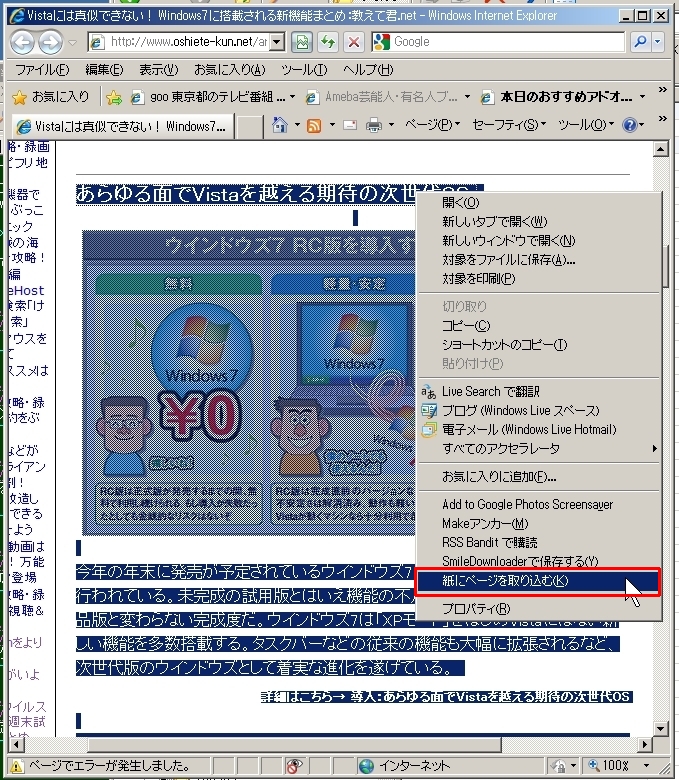Open the ツール(T) menu bar item
This screenshot has height=780, width=679.
pyautogui.click(x=304, y=70)
